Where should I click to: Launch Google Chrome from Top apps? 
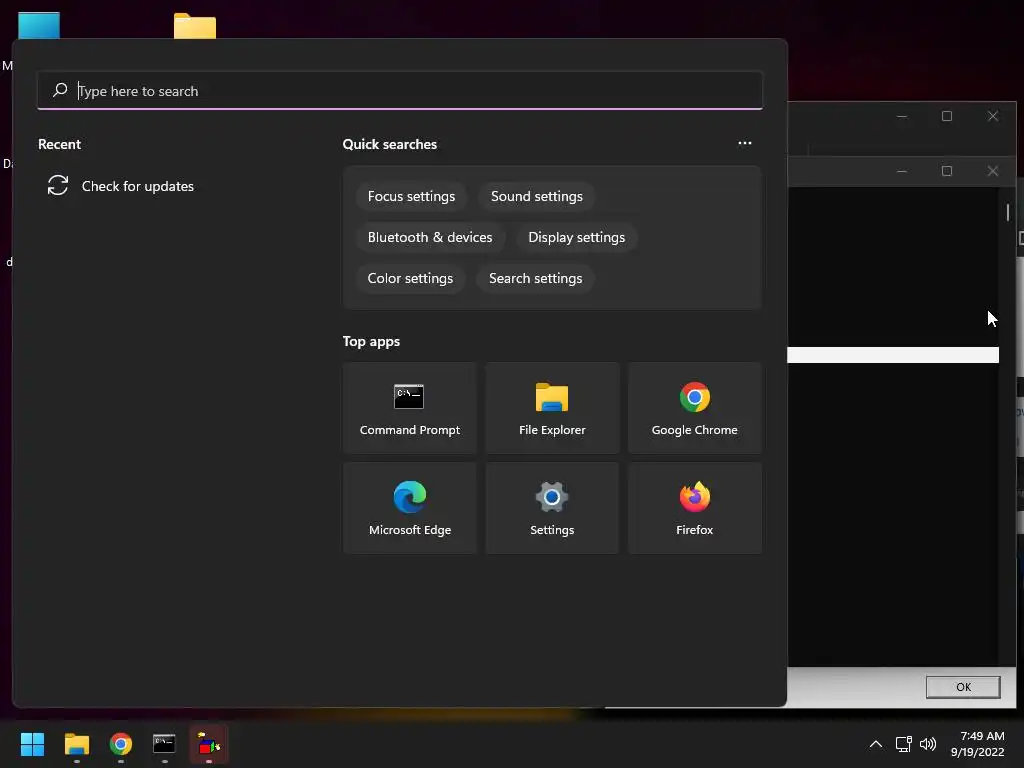694,408
